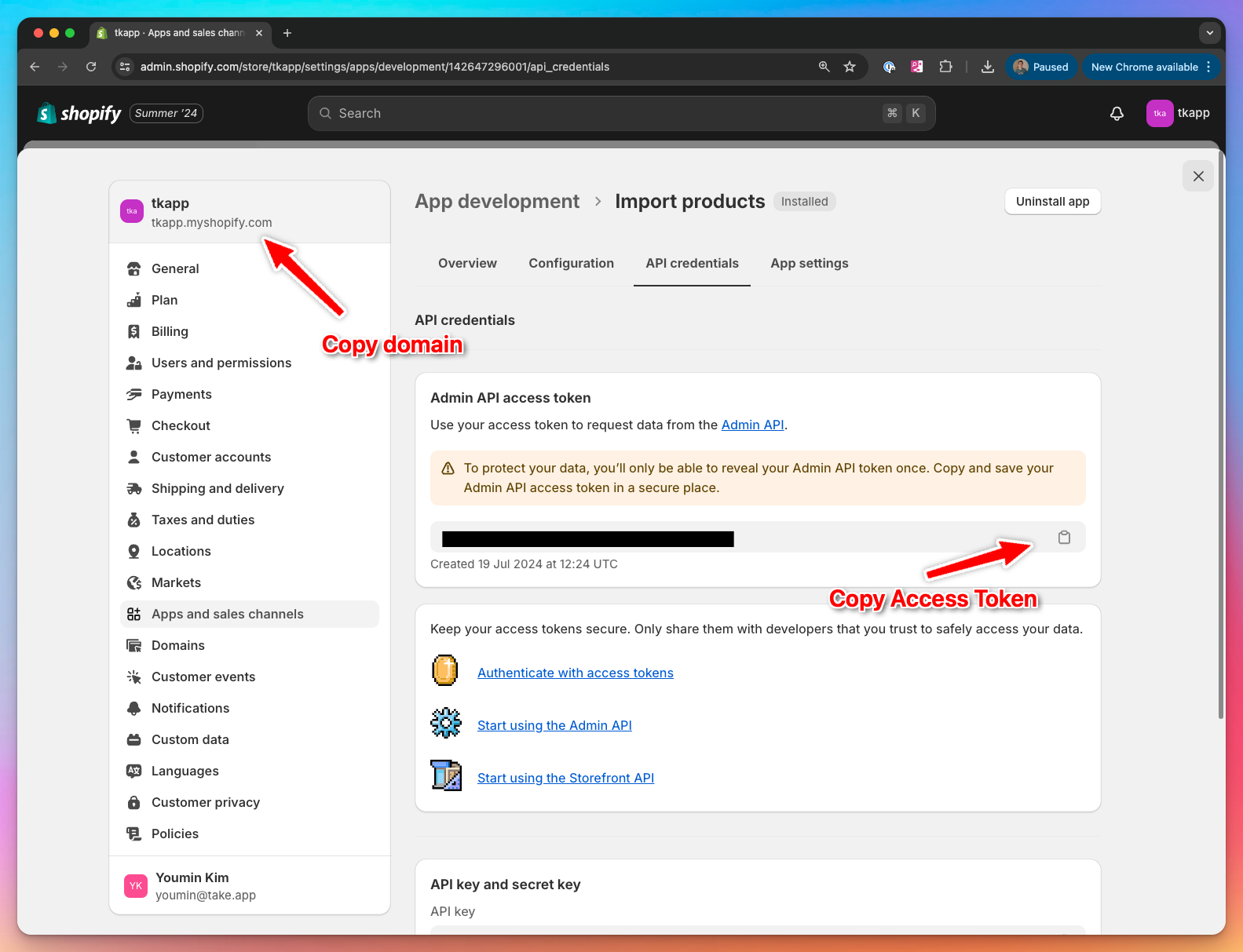Click the coin icon beside Authenticate link
1243x952 pixels.
tap(445, 670)
